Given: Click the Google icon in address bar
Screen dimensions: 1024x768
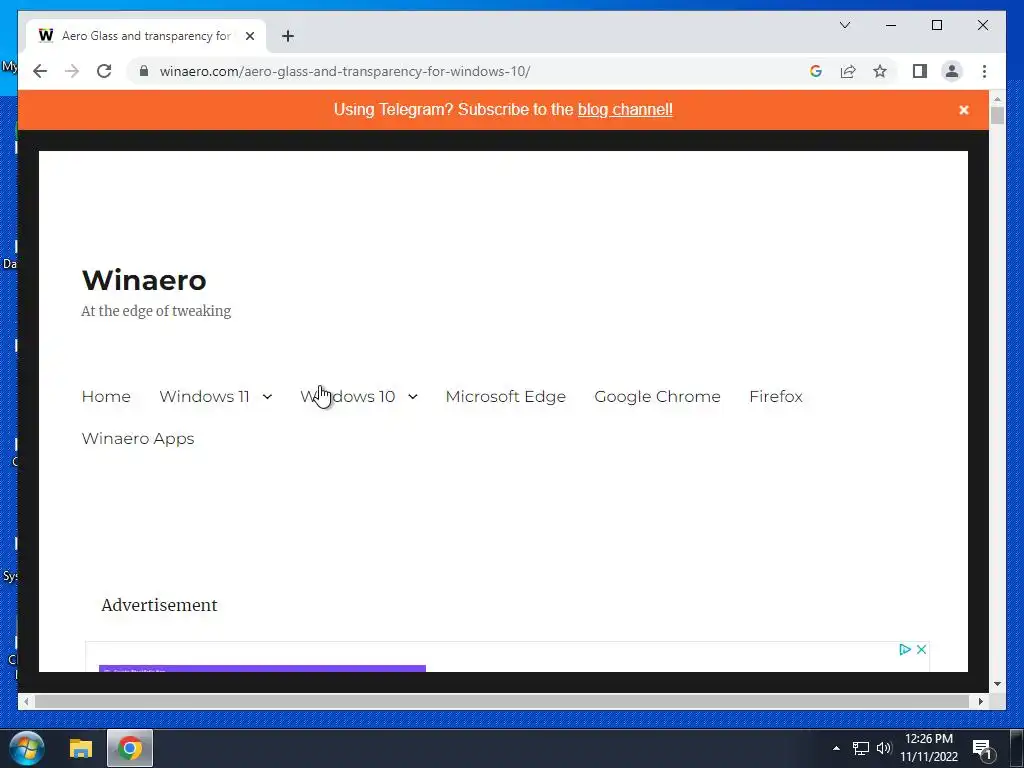Looking at the screenshot, I should point(816,71).
